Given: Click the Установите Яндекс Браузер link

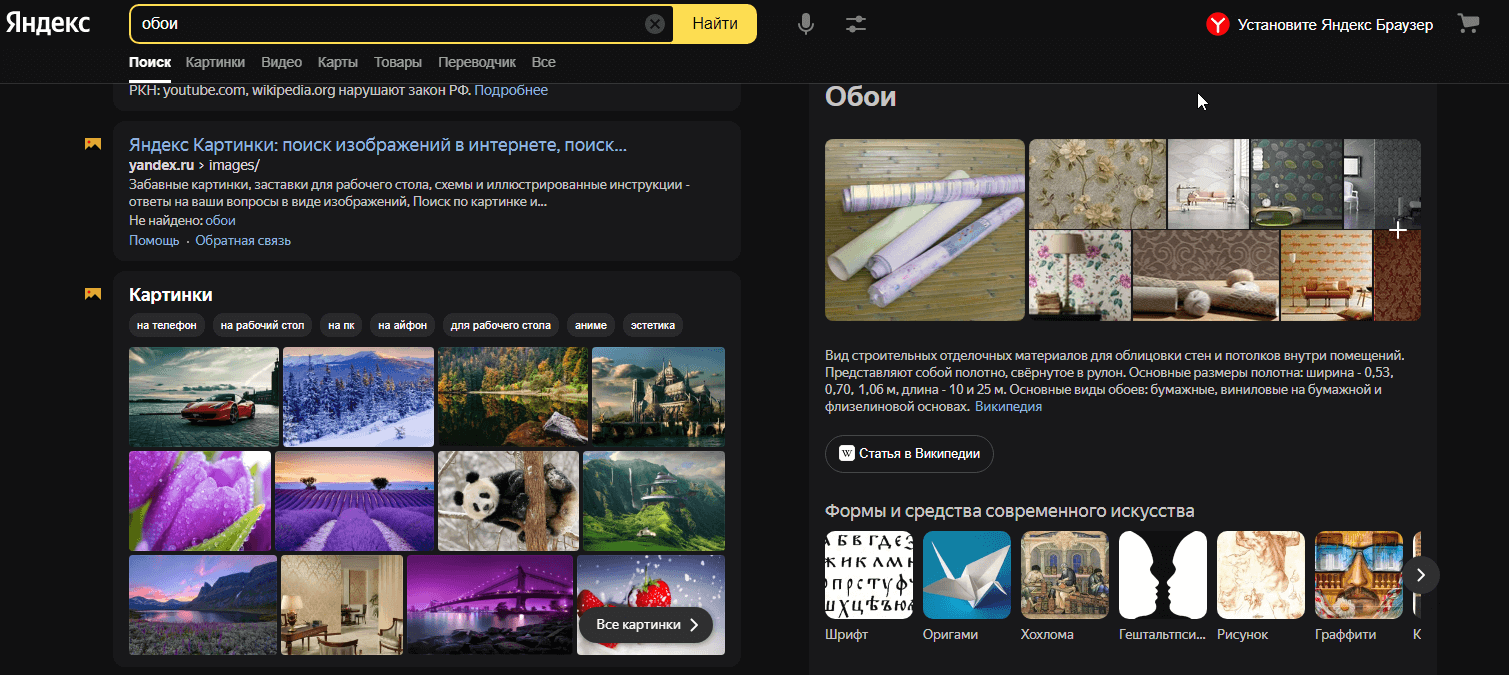Looking at the screenshot, I should click(1335, 24).
